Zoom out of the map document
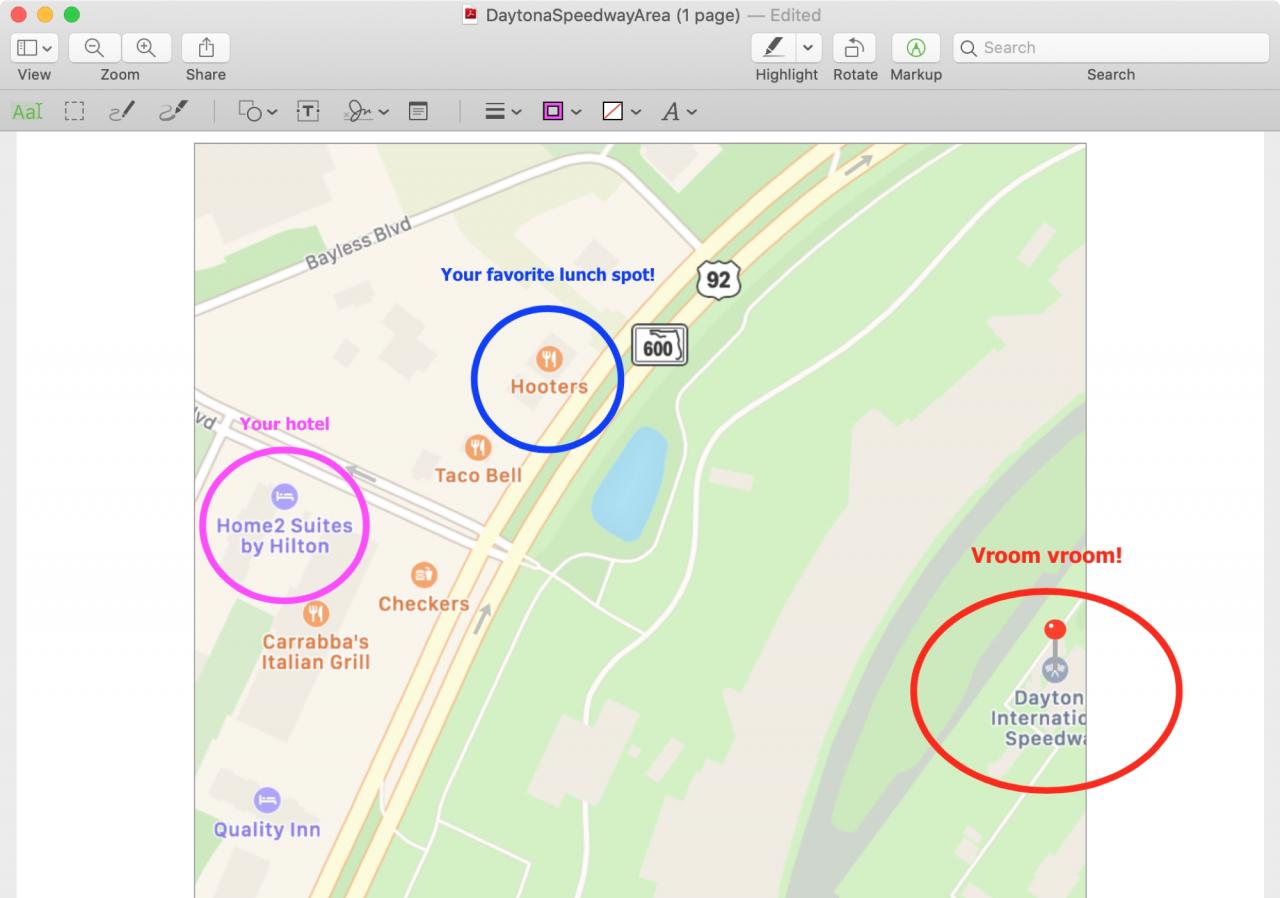Image resolution: width=1280 pixels, height=898 pixels. tap(95, 47)
